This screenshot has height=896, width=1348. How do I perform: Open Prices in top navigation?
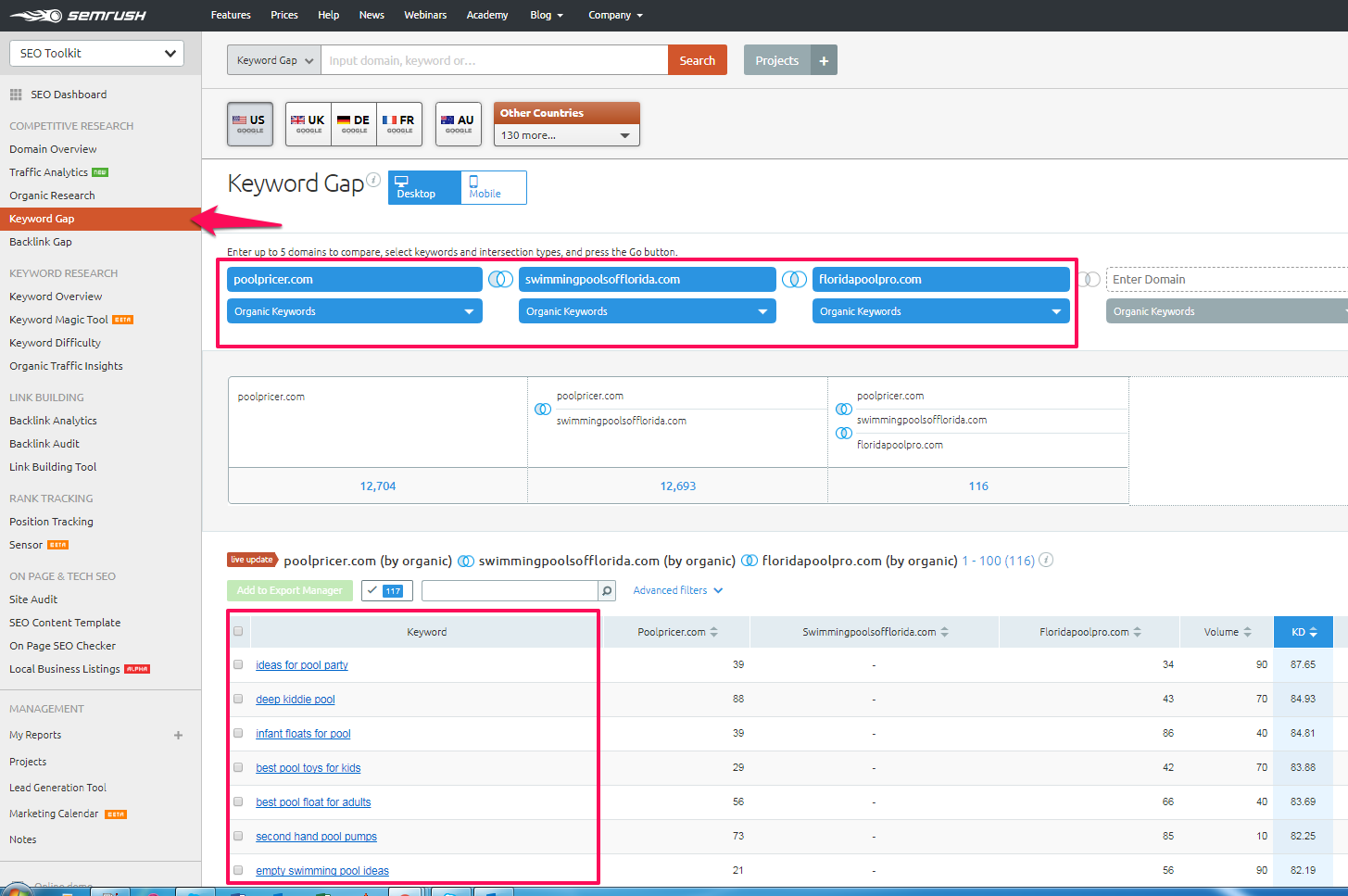[x=284, y=15]
